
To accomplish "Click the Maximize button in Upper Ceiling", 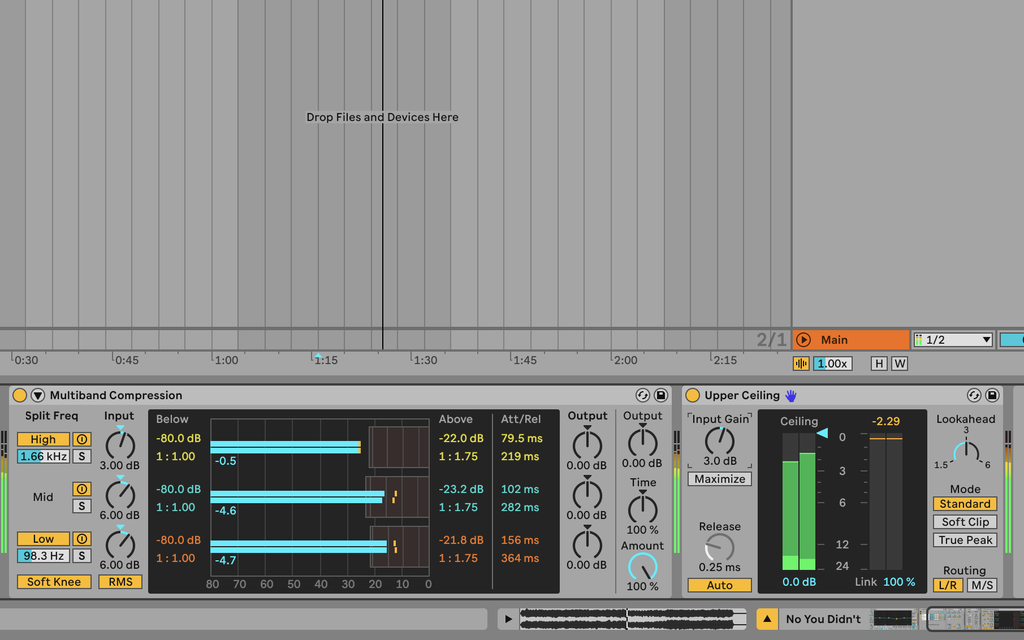I will click(x=719, y=478).
